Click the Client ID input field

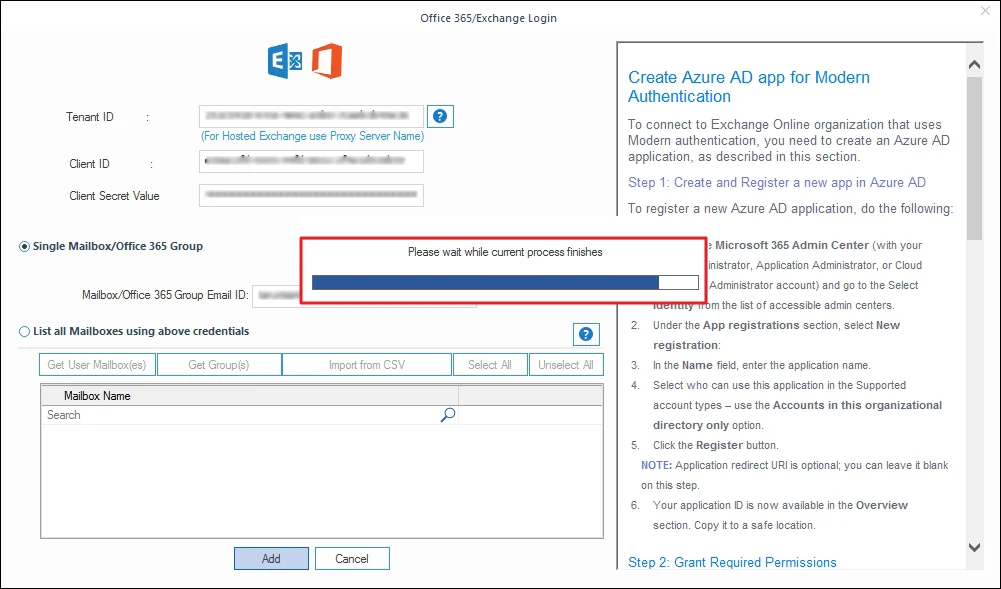[312, 161]
